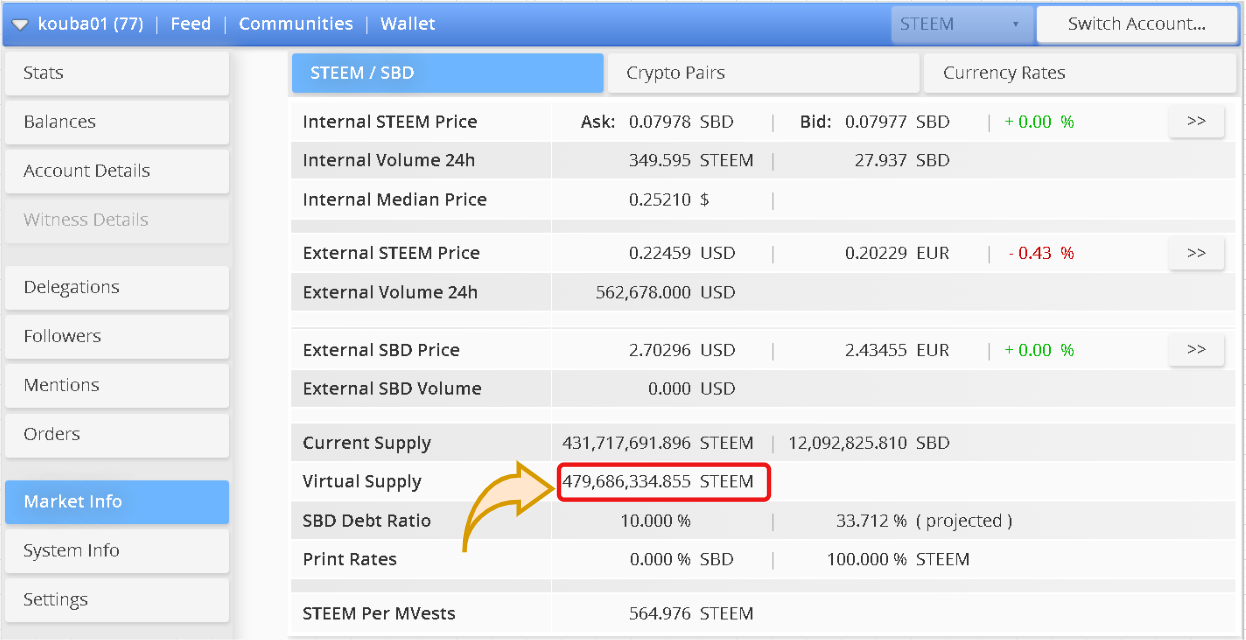Screen dimensions: 1246x640
Task: Select Current Supply 431,717,691.896 STEEM
Action: (658, 443)
